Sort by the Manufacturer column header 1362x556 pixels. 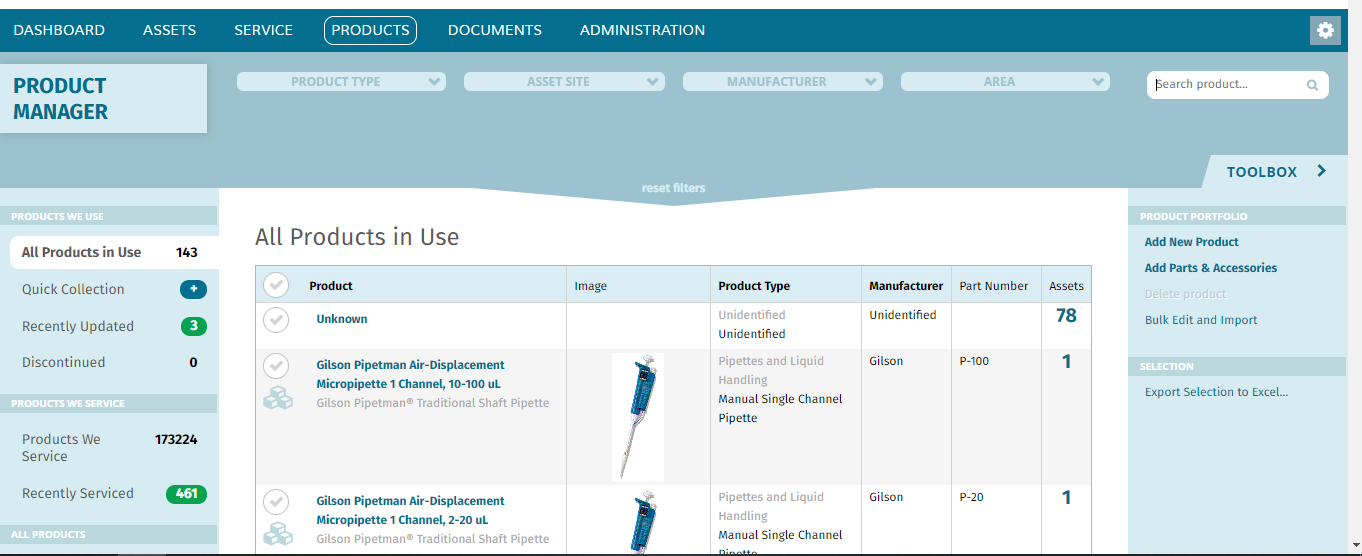click(x=906, y=286)
